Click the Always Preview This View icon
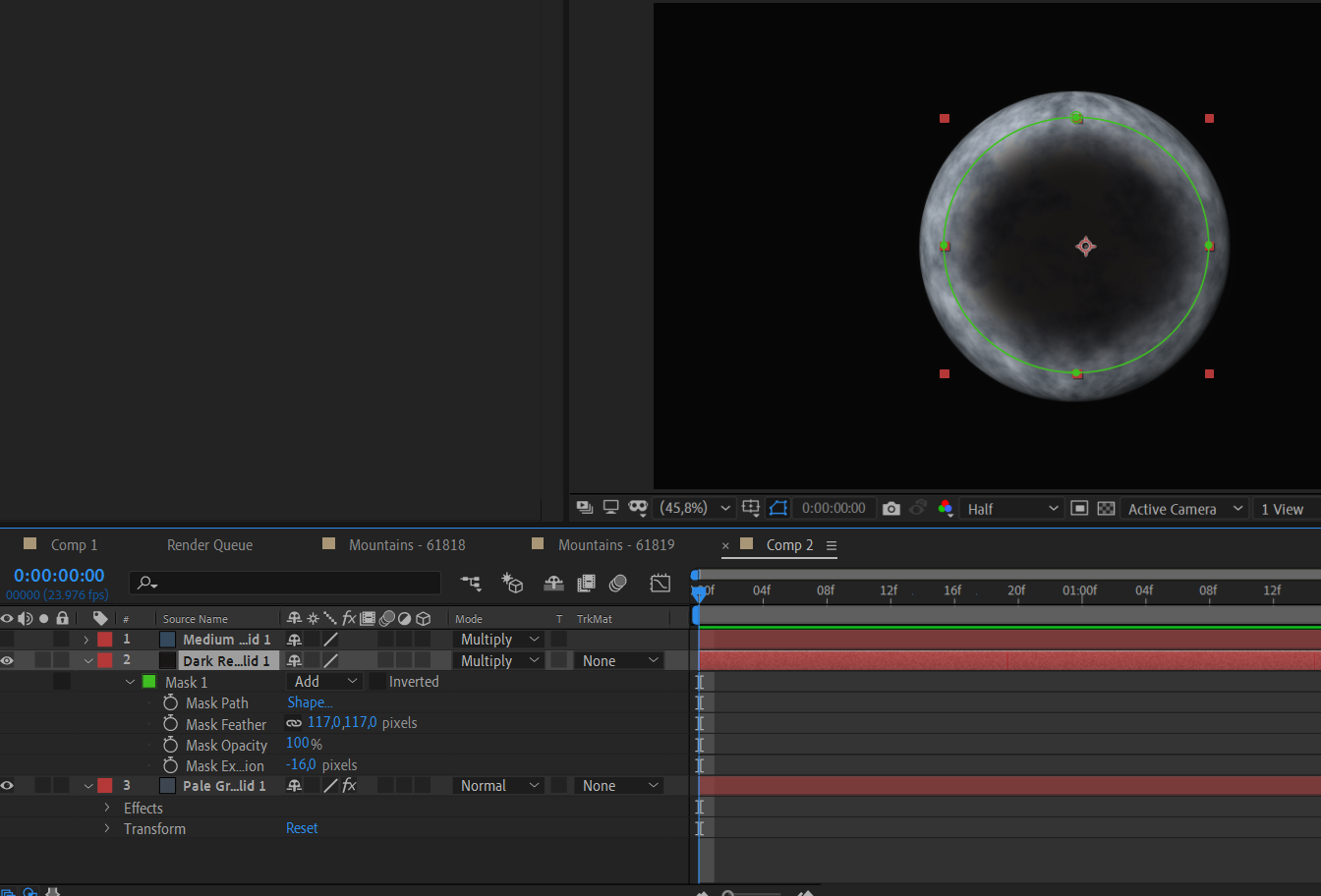 (585, 508)
